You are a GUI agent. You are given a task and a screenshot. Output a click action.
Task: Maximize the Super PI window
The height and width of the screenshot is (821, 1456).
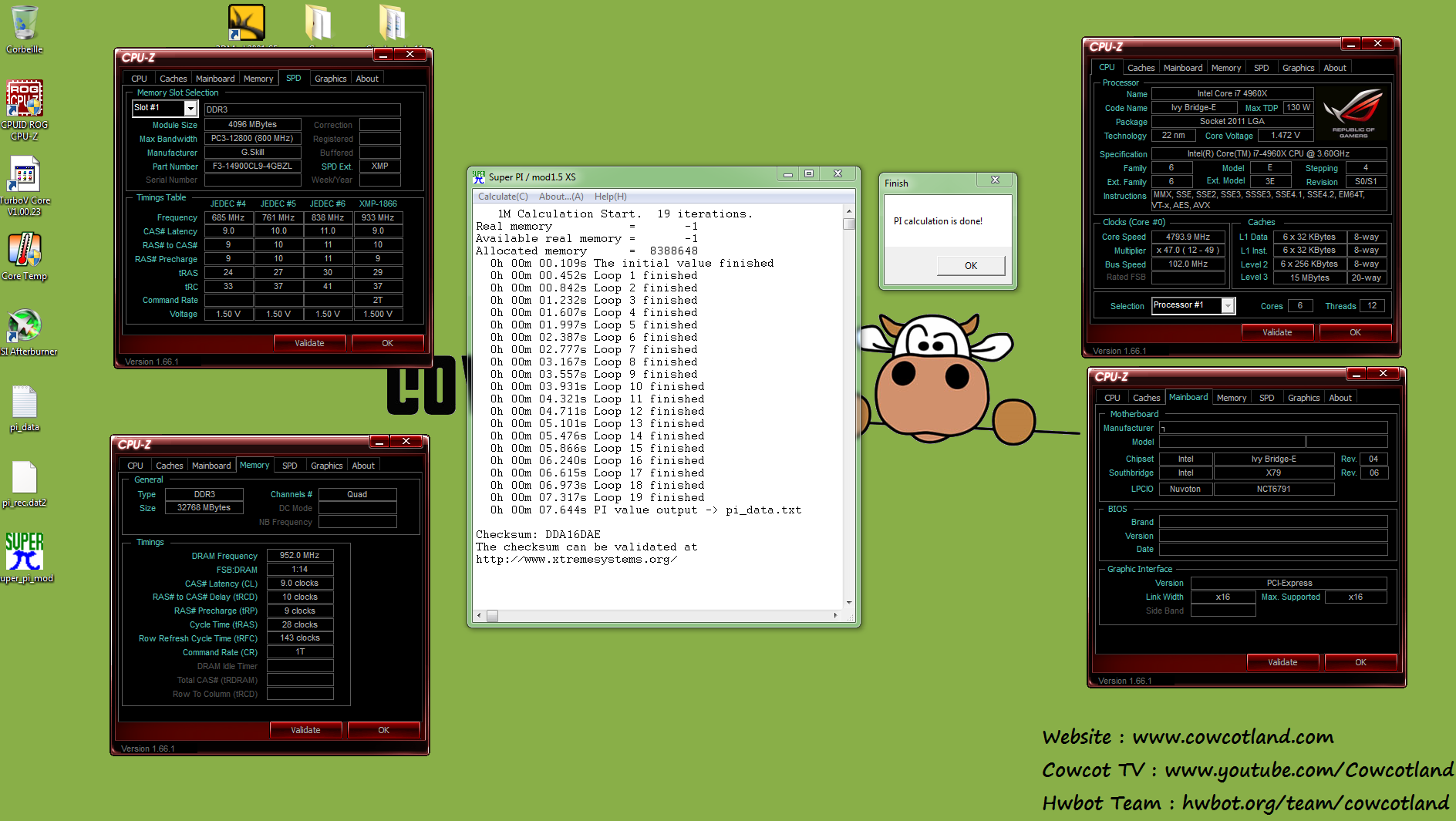click(x=809, y=173)
